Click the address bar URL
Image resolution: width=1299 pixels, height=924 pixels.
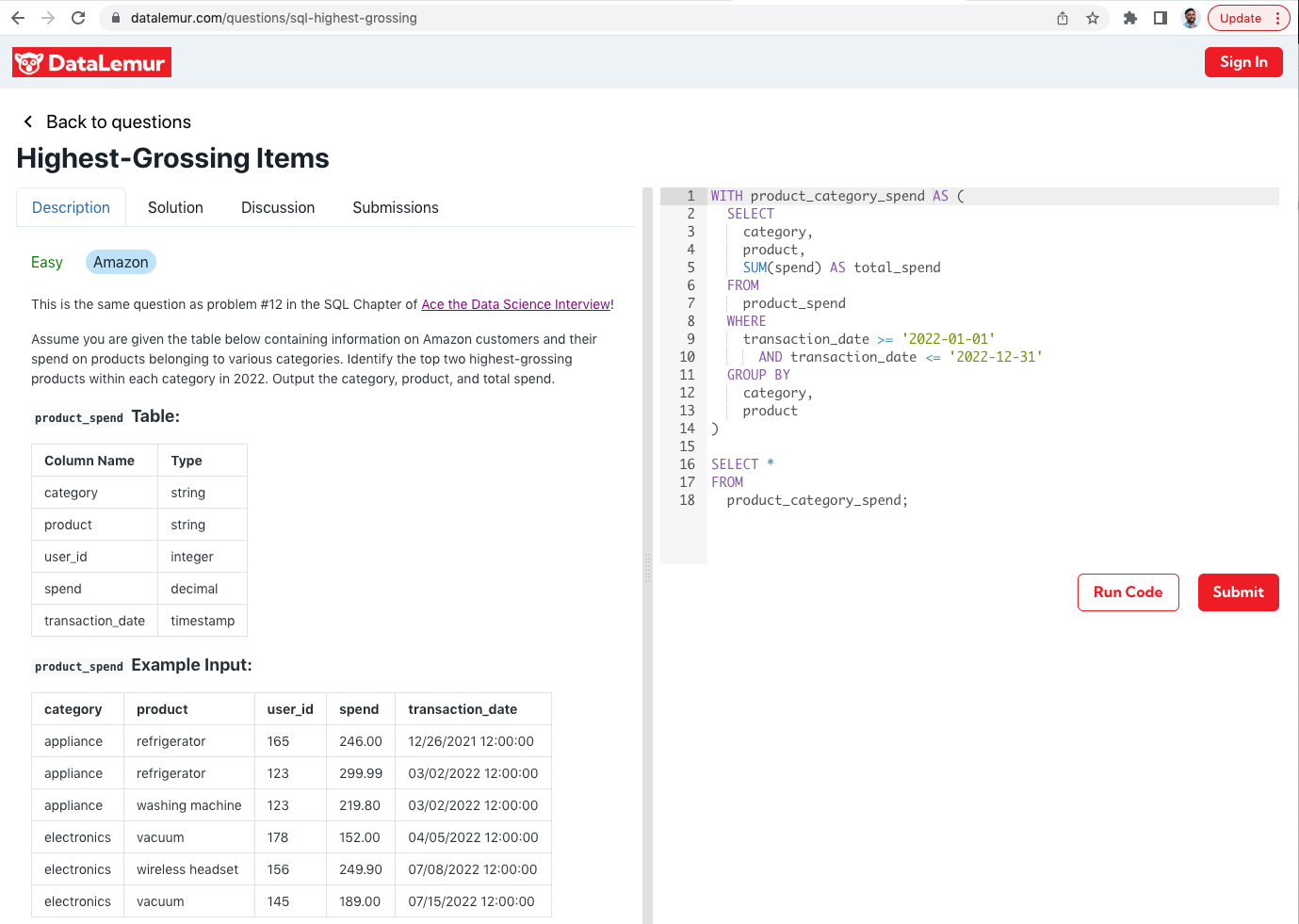click(x=274, y=18)
